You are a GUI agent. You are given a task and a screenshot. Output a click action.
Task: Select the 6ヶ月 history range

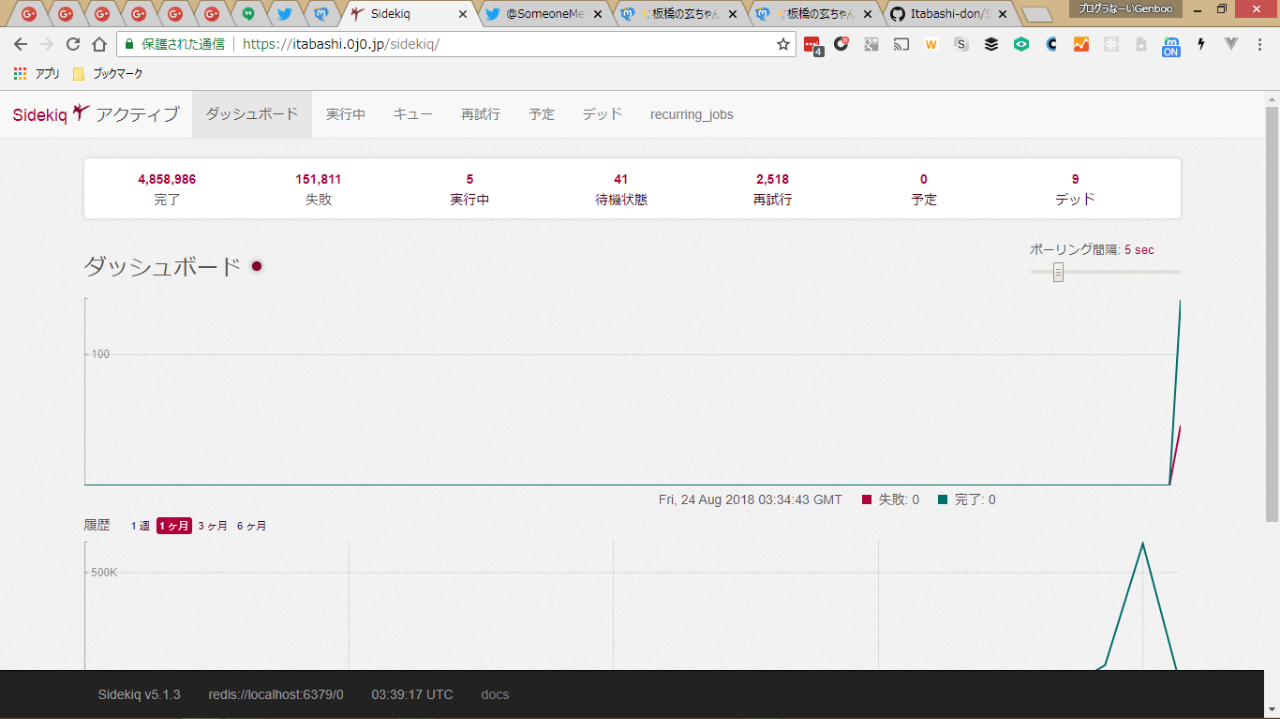[x=252, y=526]
